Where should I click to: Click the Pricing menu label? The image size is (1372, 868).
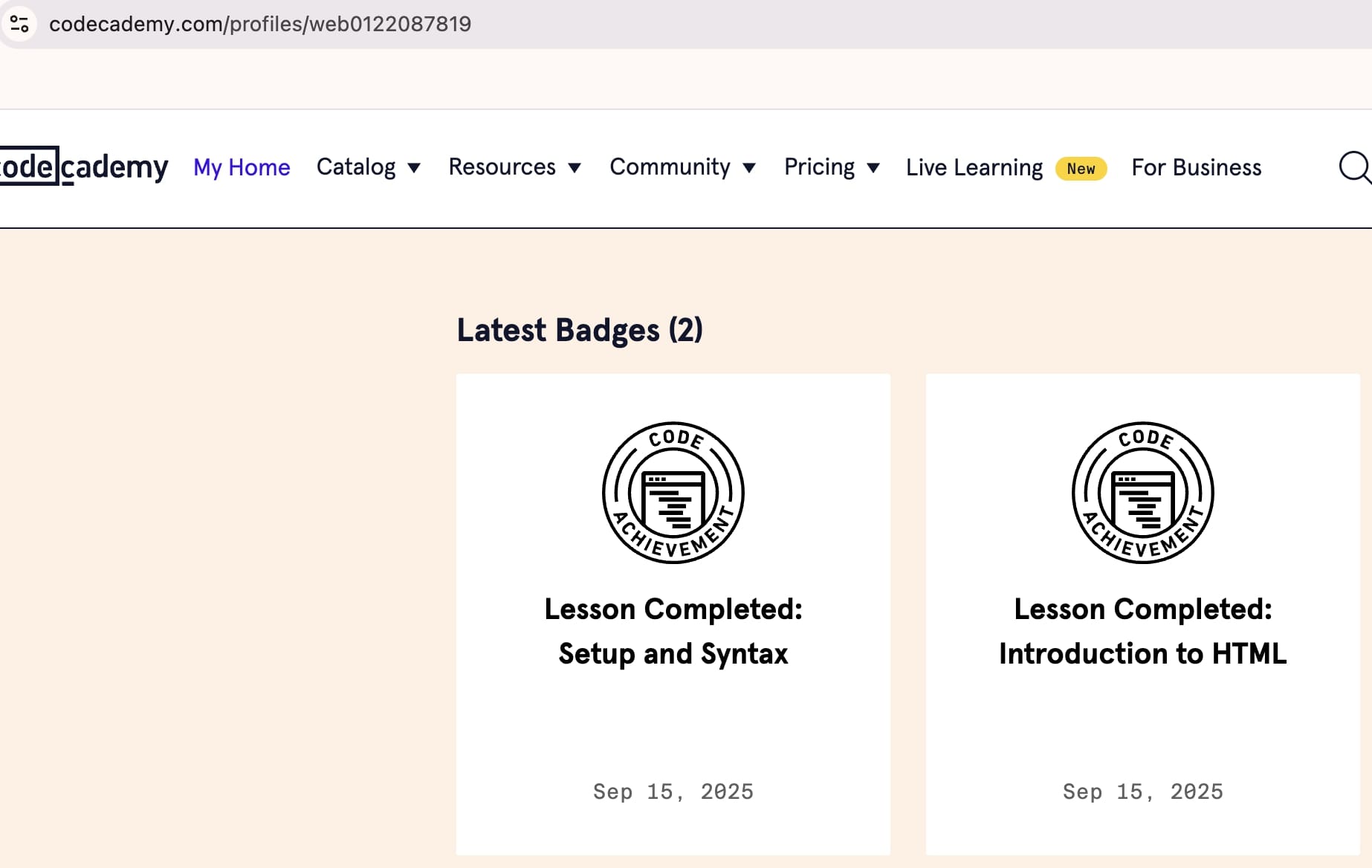point(819,167)
